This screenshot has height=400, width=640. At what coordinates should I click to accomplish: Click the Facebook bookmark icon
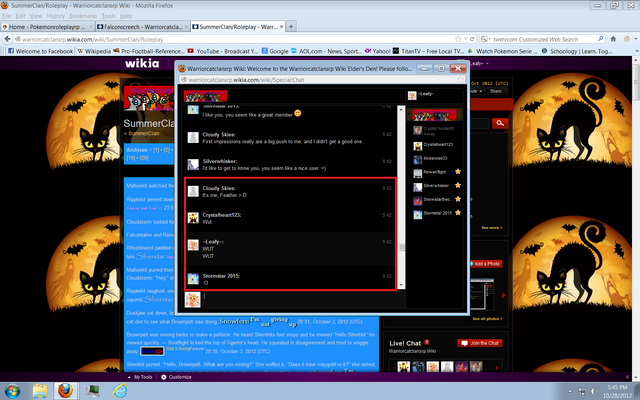coord(11,51)
